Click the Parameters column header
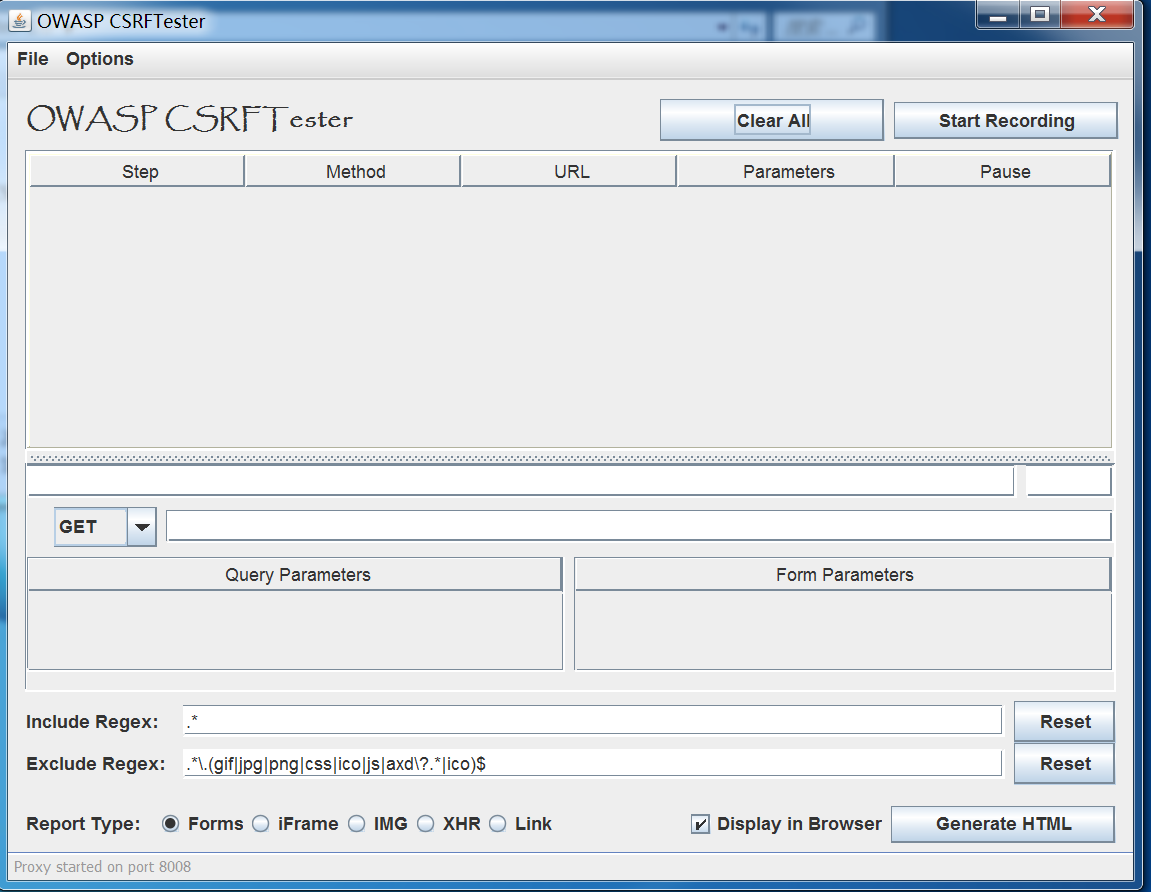The height and width of the screenshot is (892, 1151). coord(785,171)
